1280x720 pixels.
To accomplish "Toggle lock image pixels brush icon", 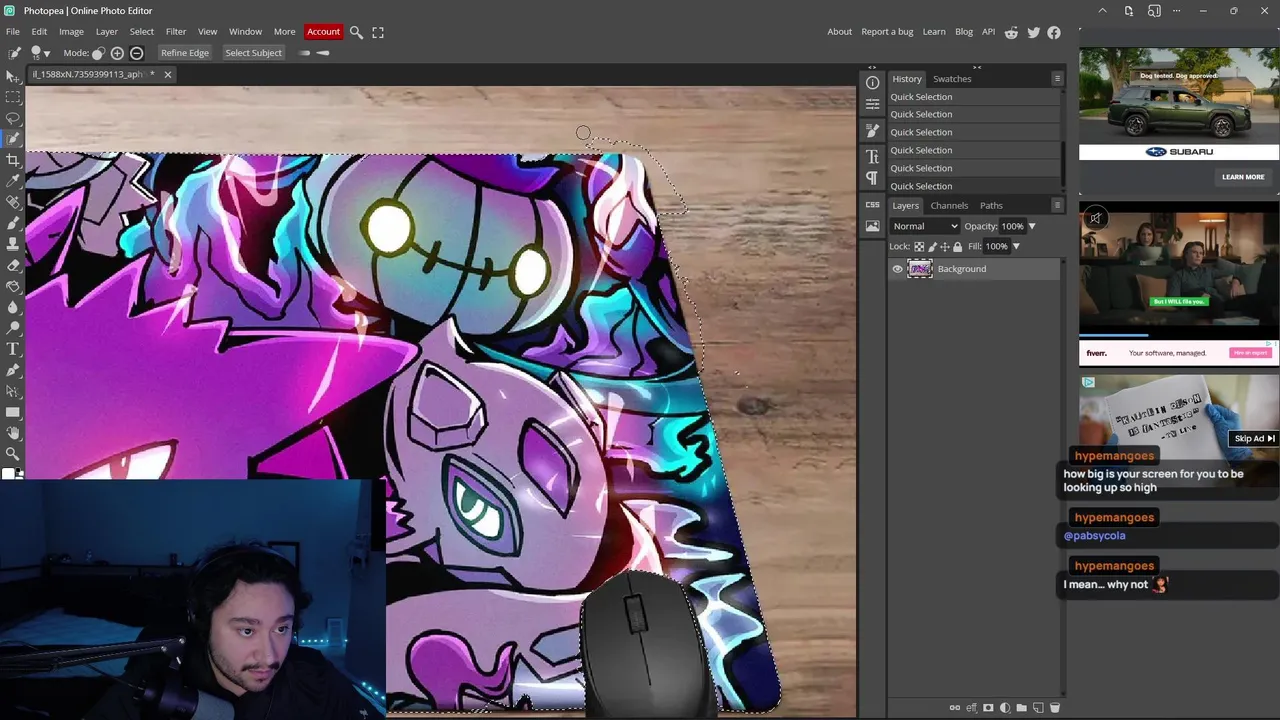I will click(x=932, y=247).
